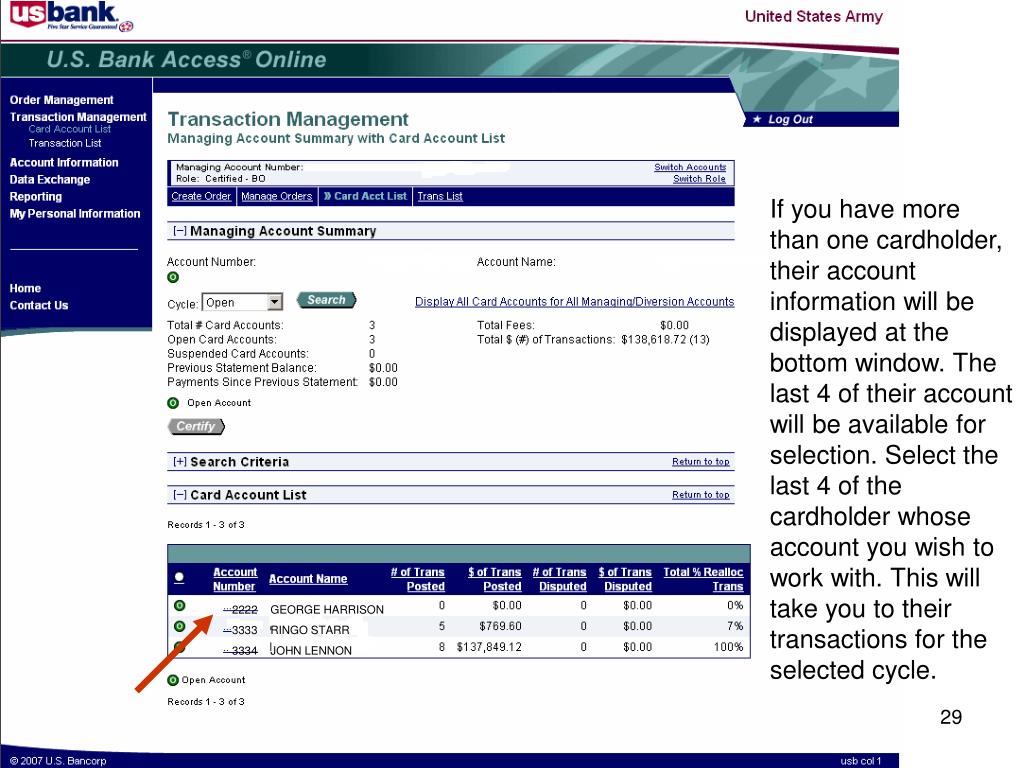
Task: Open My Personal Information in sidebar
Action: tap(75, 214)
